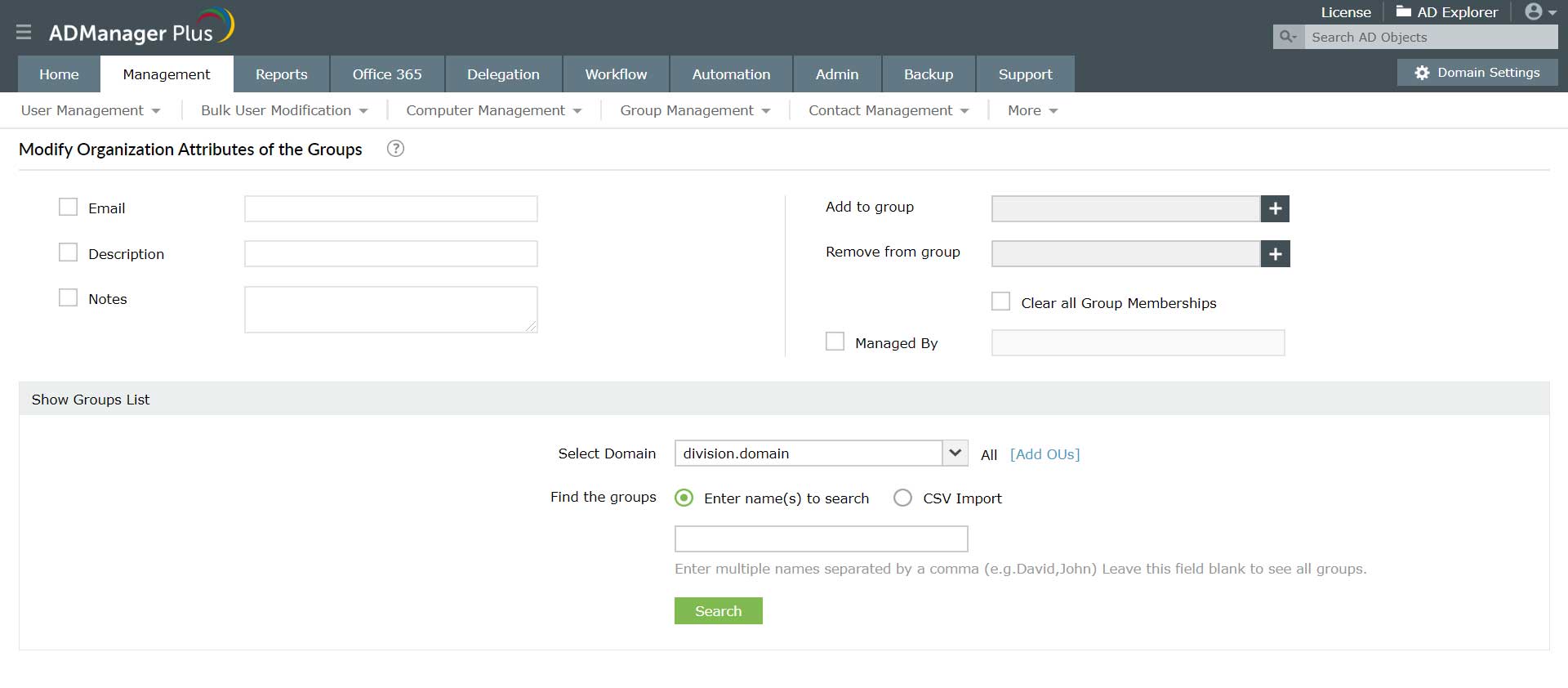Open the user account profile icon

click(x=1540, y=12)
